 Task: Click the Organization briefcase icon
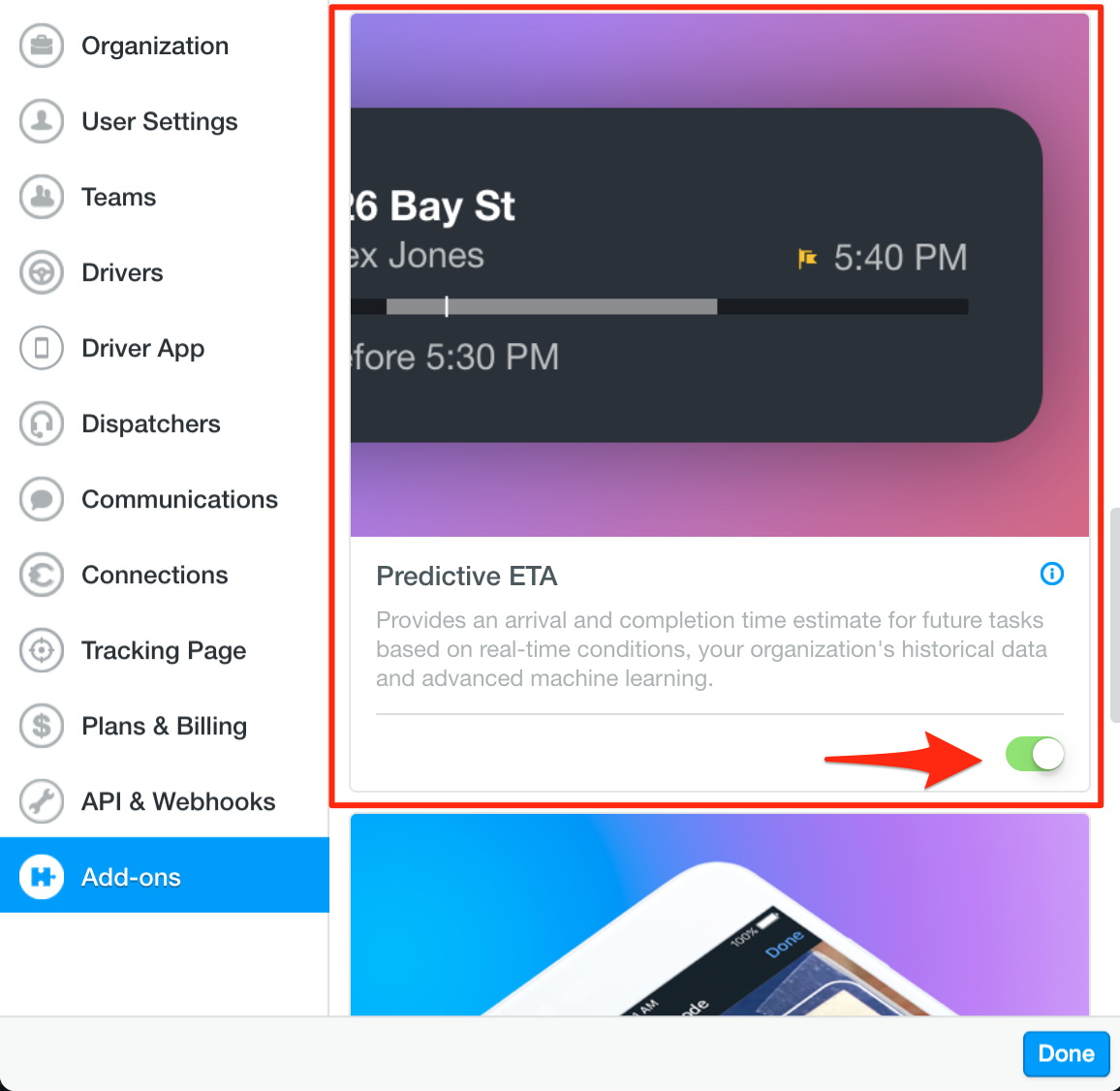coord(42,46)
